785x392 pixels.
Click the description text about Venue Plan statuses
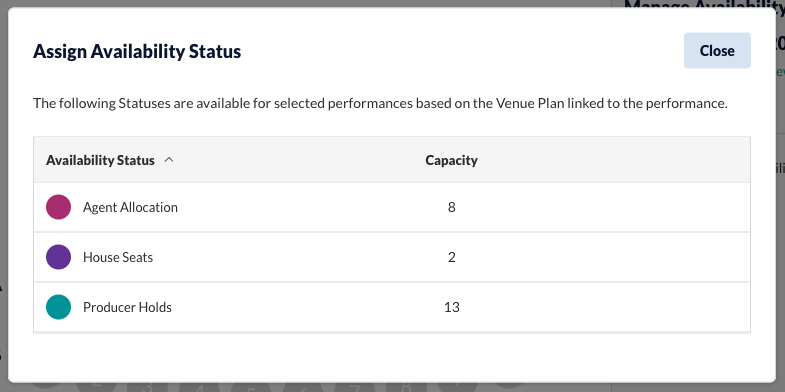[380, 104]
